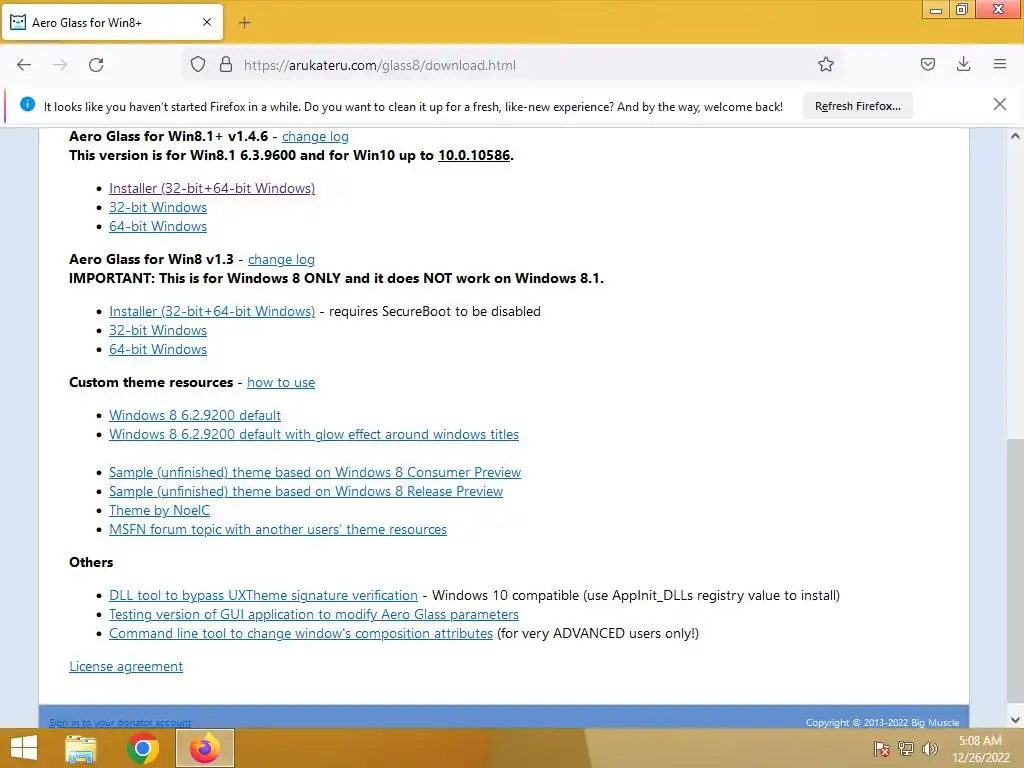Open v1.4.6 change log link
Viewport: 1024px width, 768px height.
315,136
